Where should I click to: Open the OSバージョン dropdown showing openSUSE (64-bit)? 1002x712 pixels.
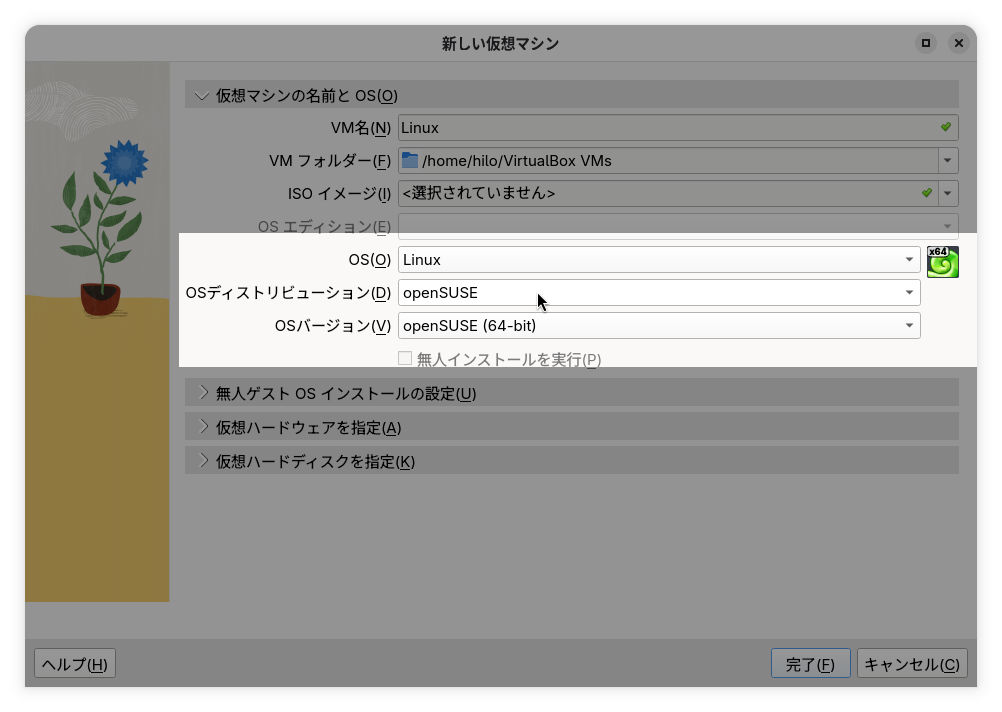(659, 325)
